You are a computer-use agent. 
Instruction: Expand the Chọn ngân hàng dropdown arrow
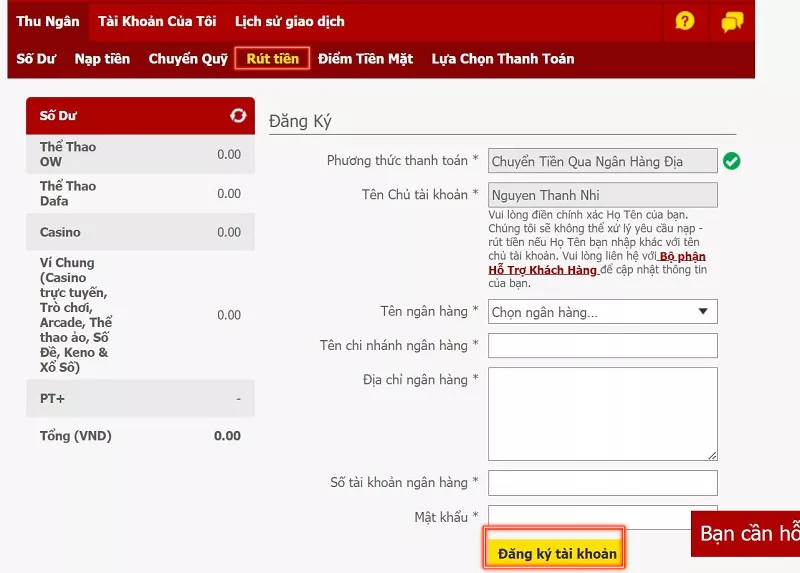coord(703,311)
